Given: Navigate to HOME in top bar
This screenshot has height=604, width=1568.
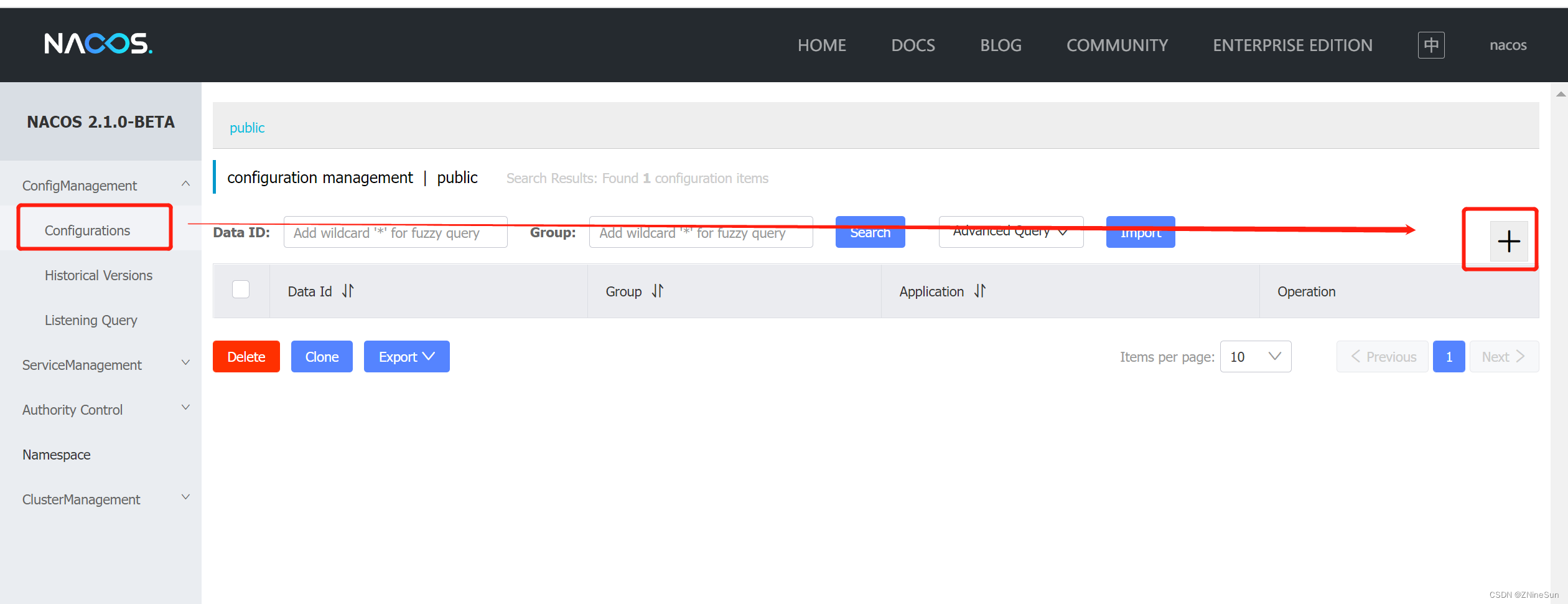Looking at the screenshot, I should [x=822, y=45].
